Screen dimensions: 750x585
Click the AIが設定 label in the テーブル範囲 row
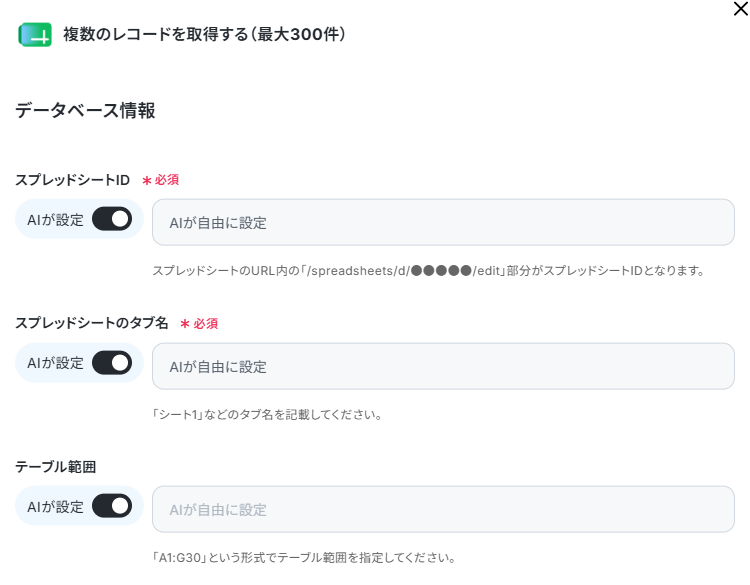(x=55, y=507)
